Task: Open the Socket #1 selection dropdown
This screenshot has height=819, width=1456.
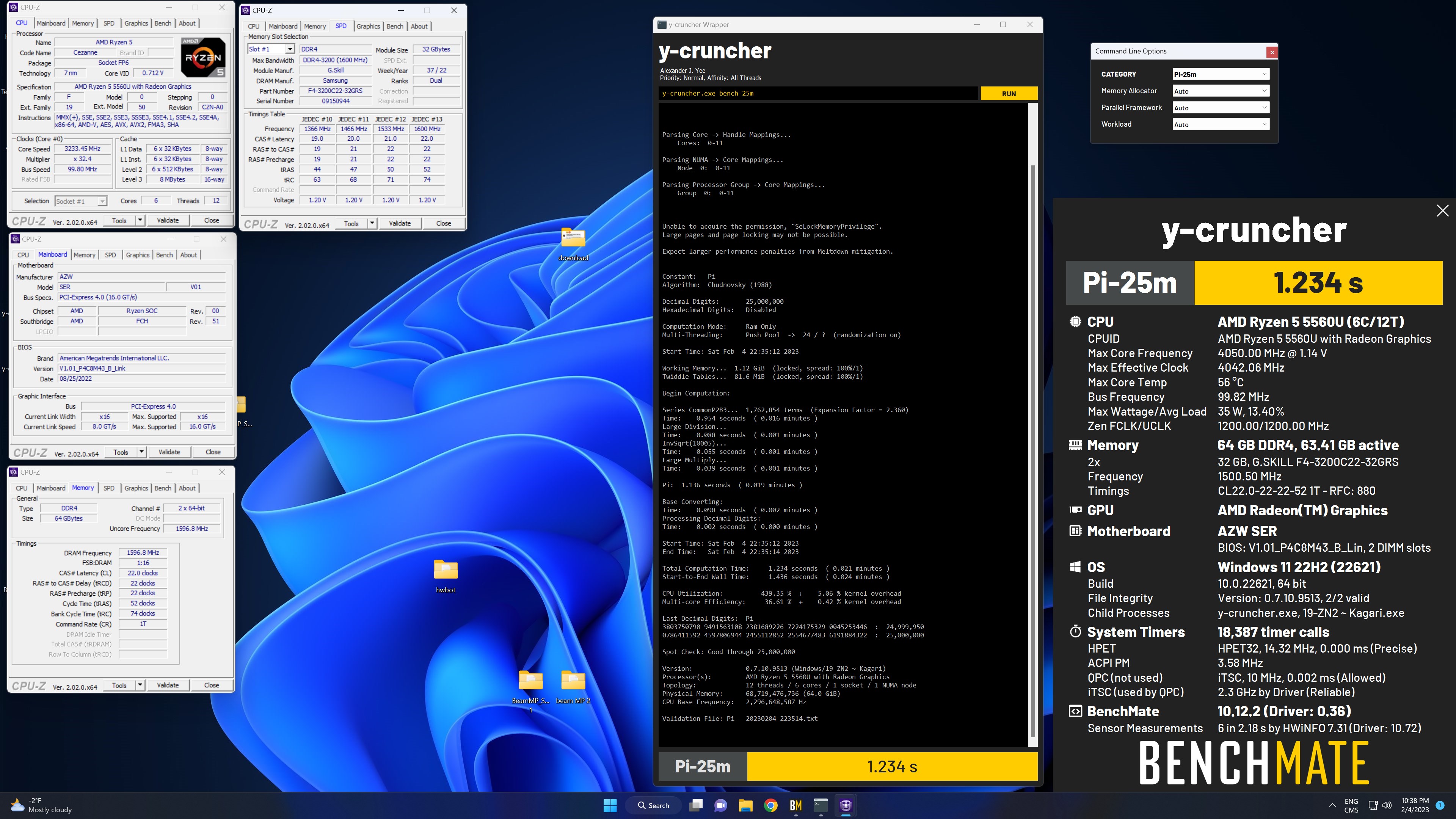Action: tap(80, 201)
